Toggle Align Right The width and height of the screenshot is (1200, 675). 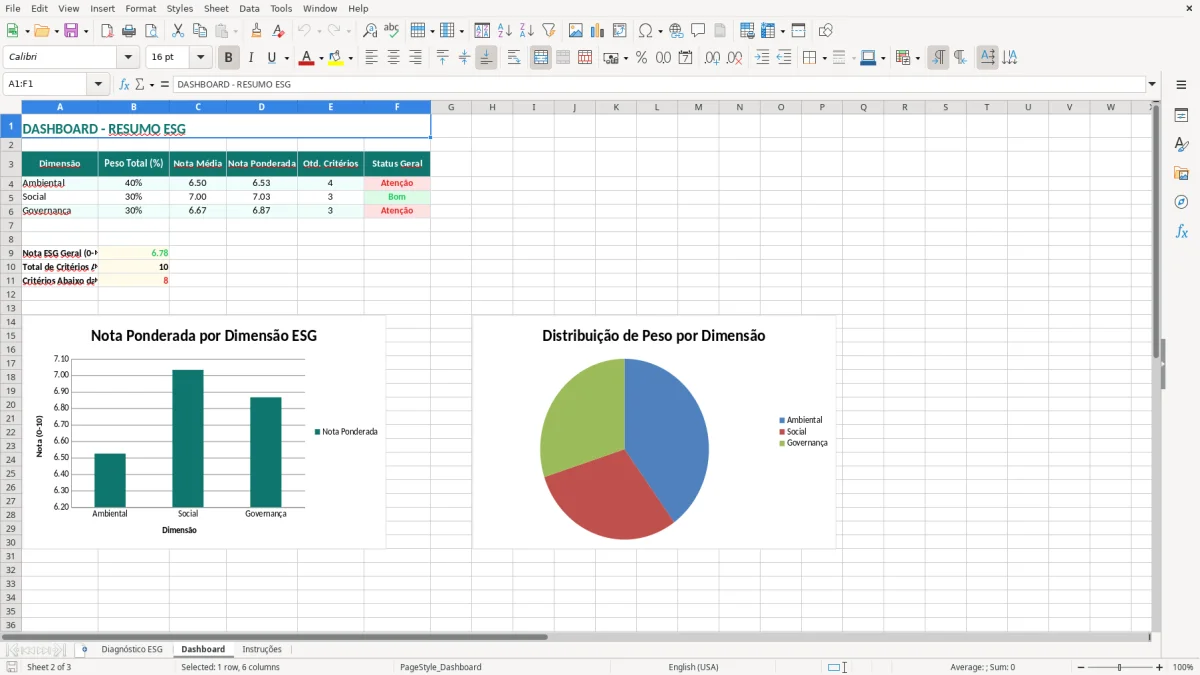[416, 58]
